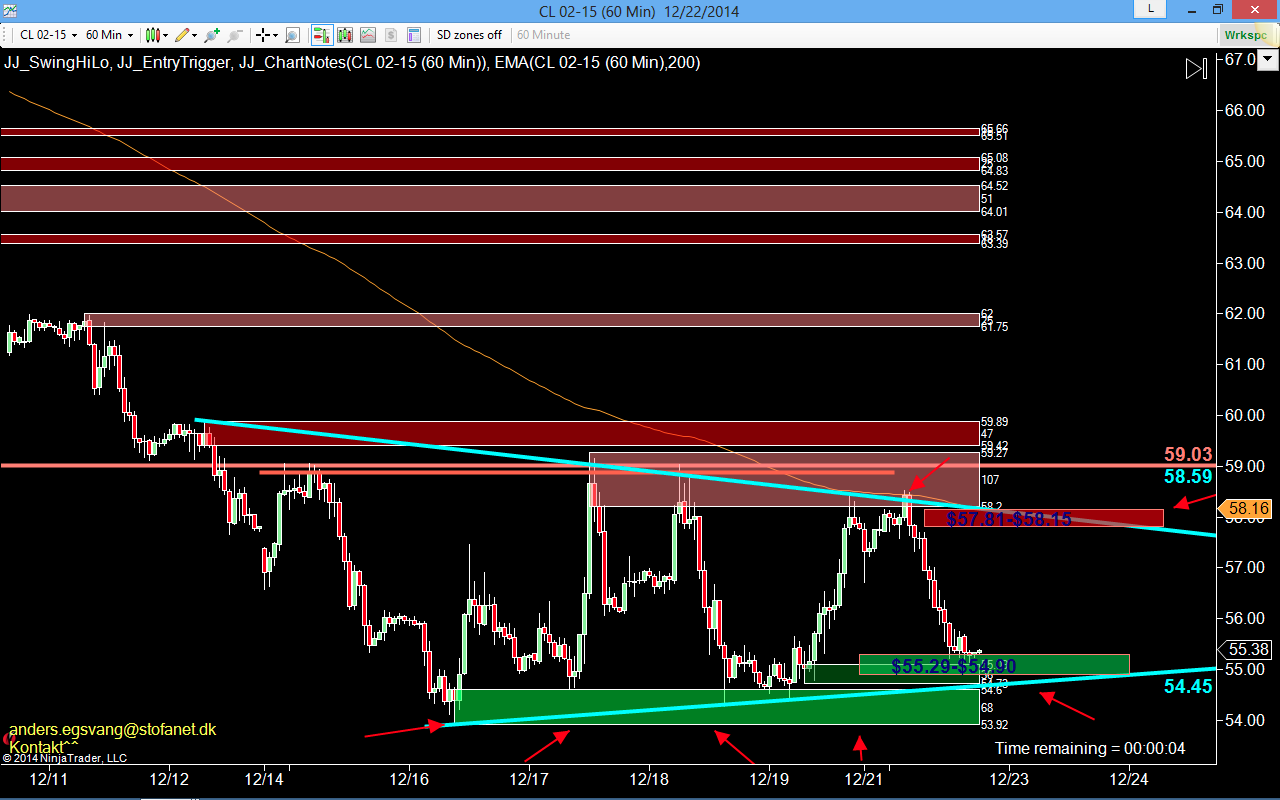Open the candlestick chart style dropdown
This screenshot has height=800, width=1280.
tap(156, 35)
